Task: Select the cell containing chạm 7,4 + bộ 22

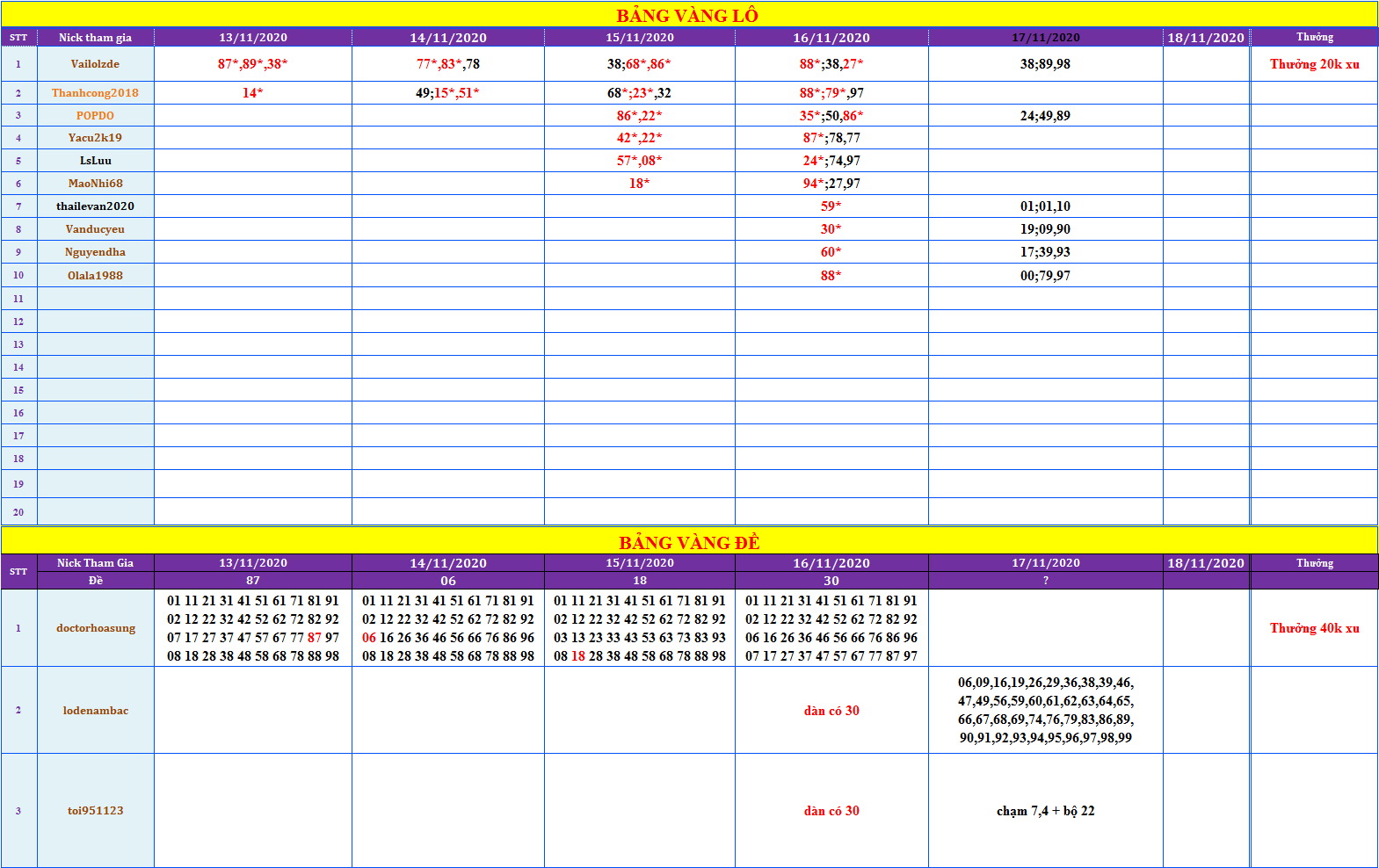Action: point(1045,811)
